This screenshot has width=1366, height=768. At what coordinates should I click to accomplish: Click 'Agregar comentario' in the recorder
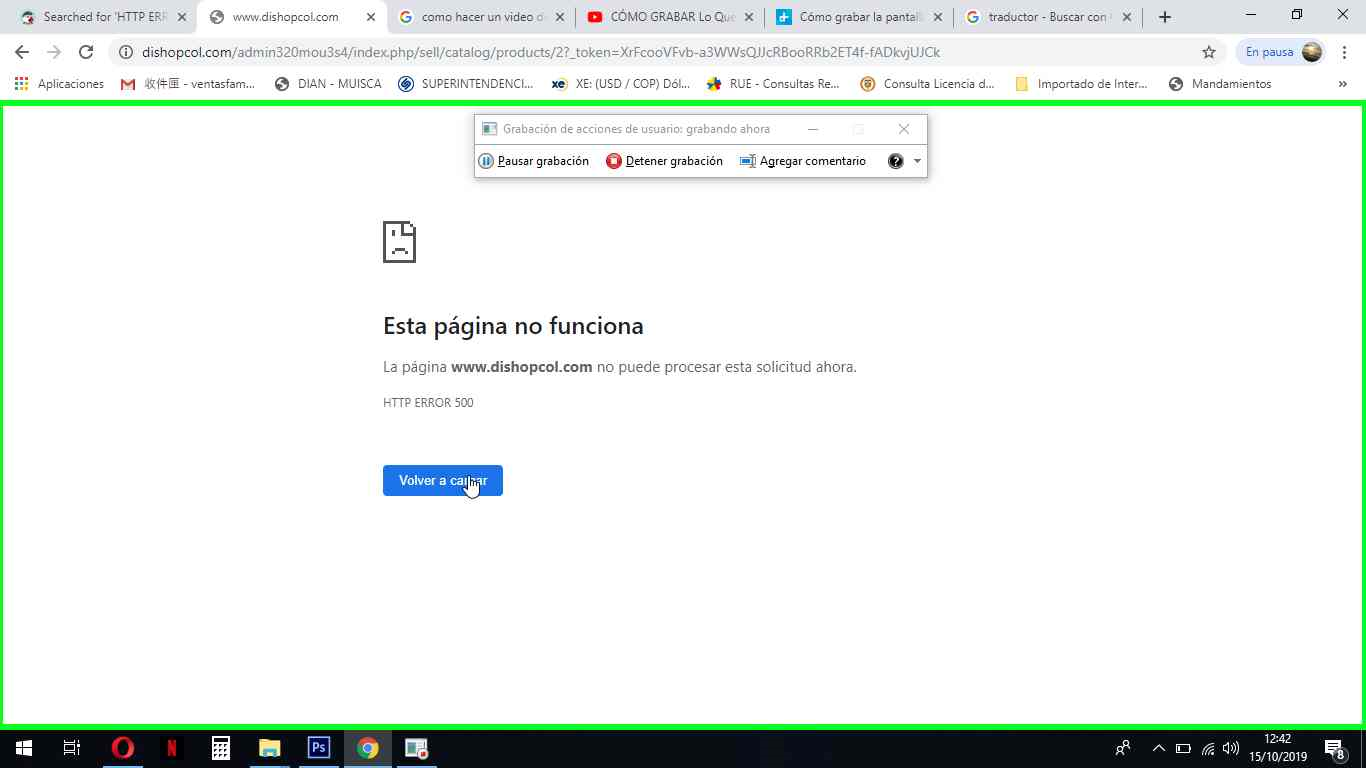pyautogui.click(x=802, y=161)
